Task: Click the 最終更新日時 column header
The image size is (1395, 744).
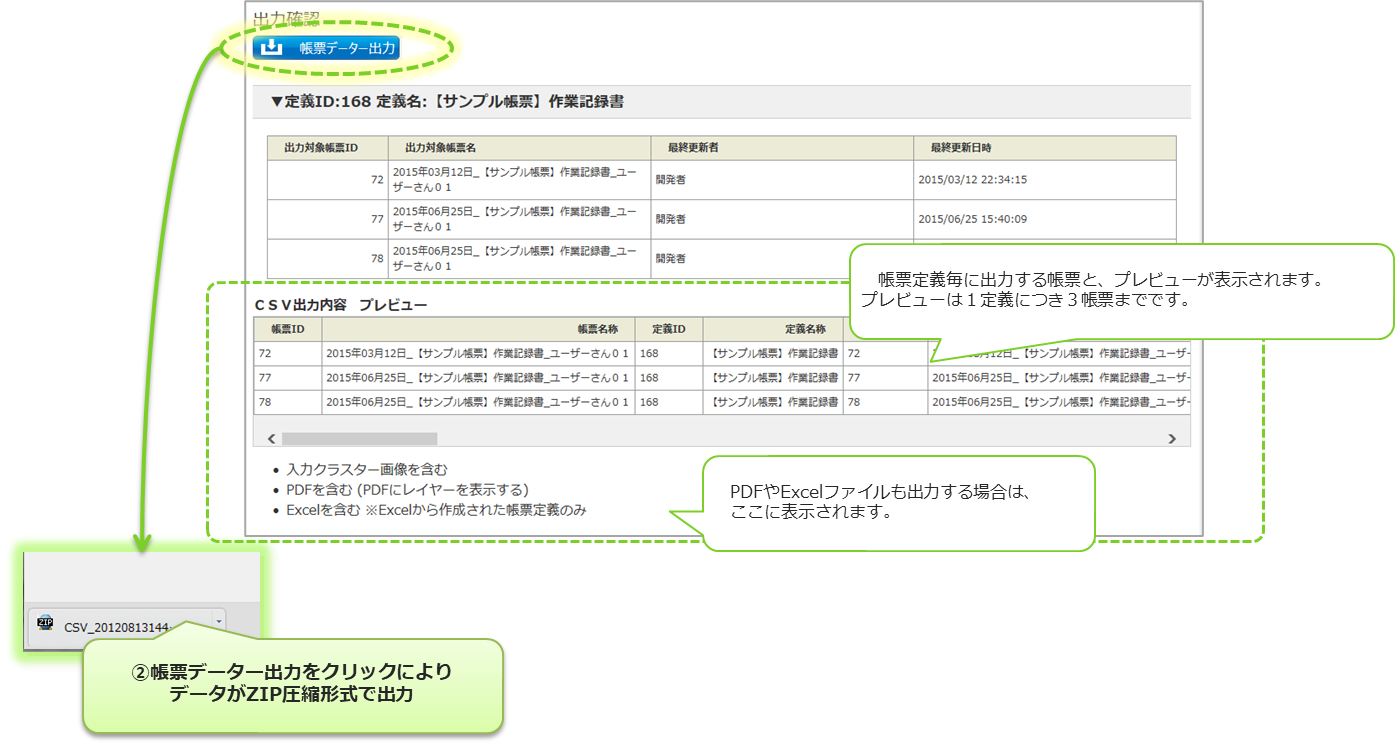Action: (x=960, y=148)
